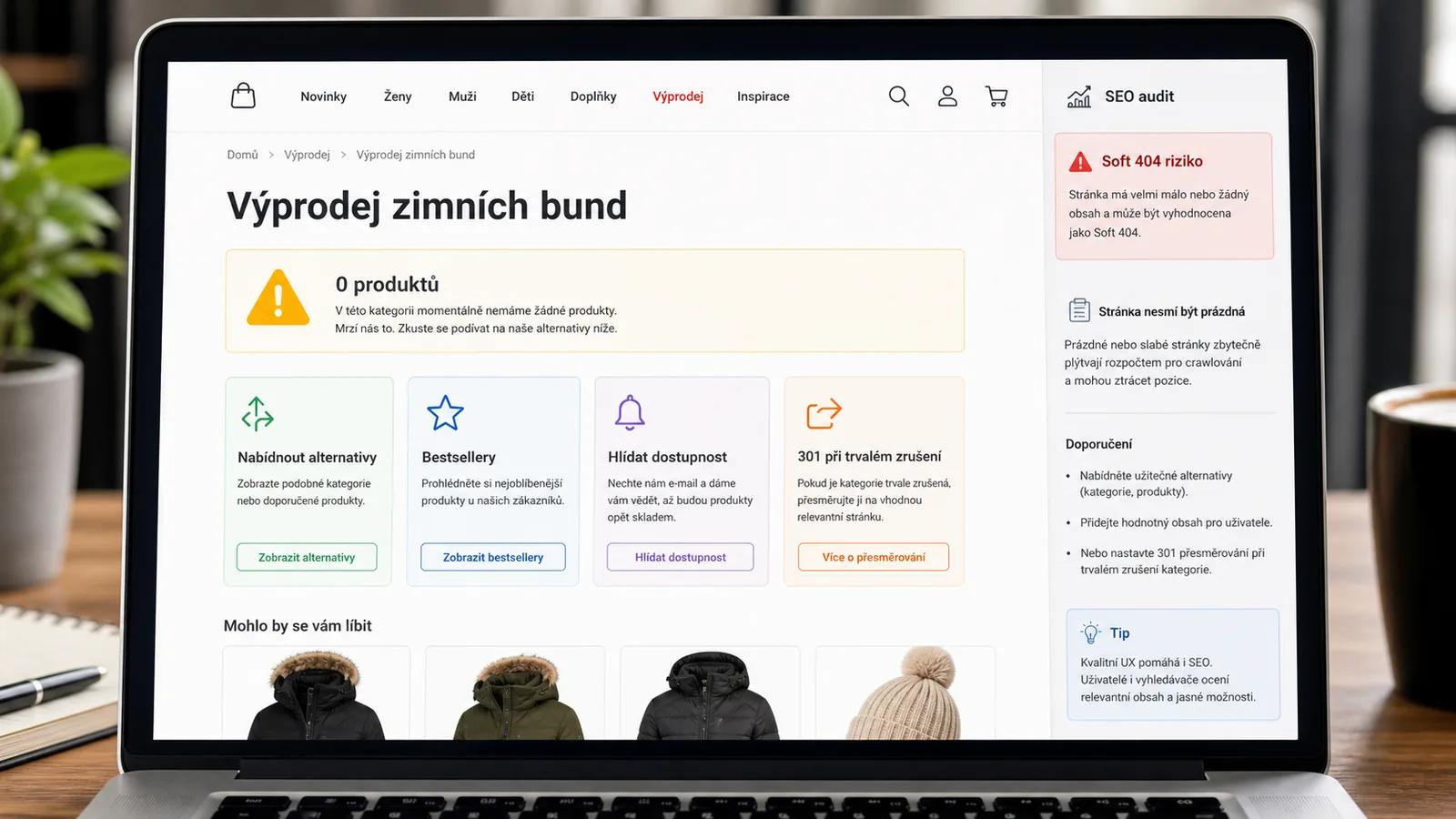
Task: Click the Nabídnout alternativy card title
Action: click(x=307, y=457)
